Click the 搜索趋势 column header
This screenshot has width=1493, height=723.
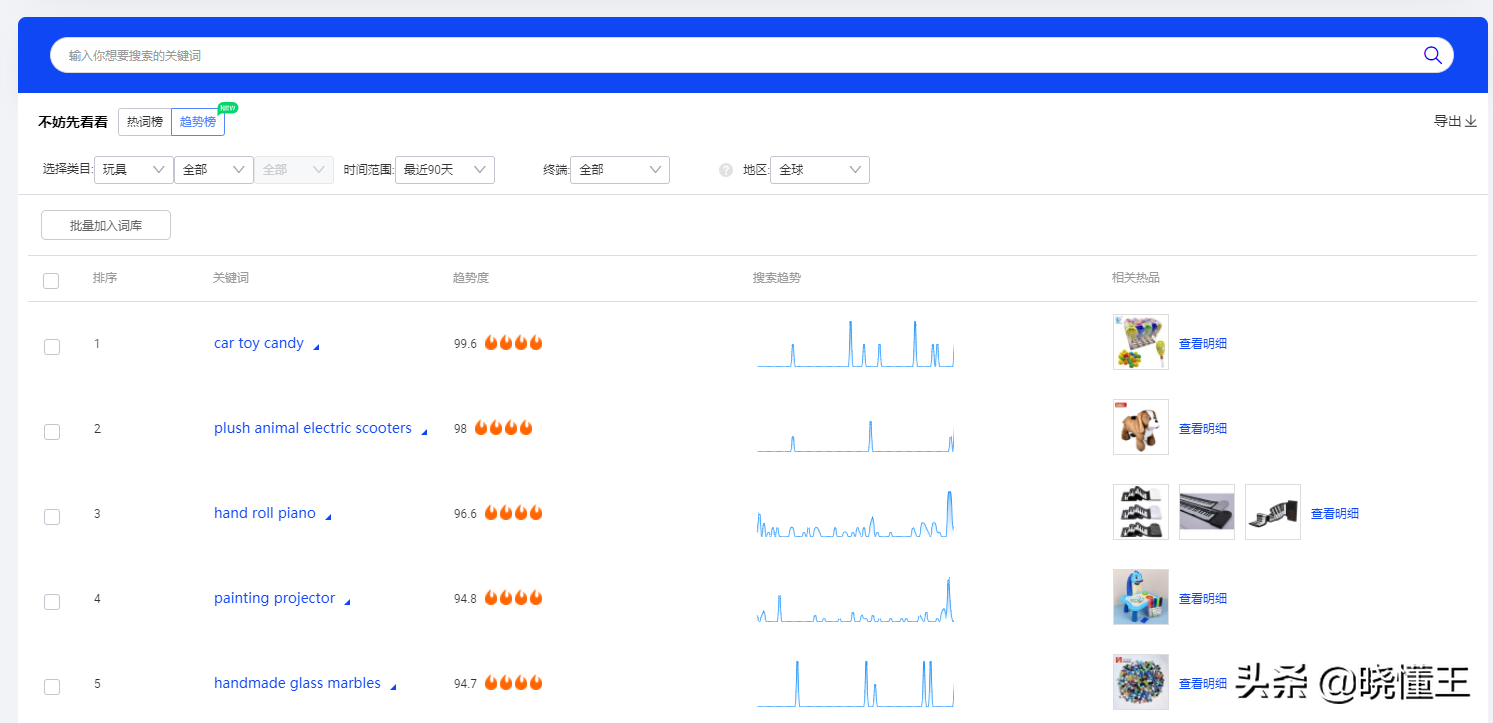point(777,278)
